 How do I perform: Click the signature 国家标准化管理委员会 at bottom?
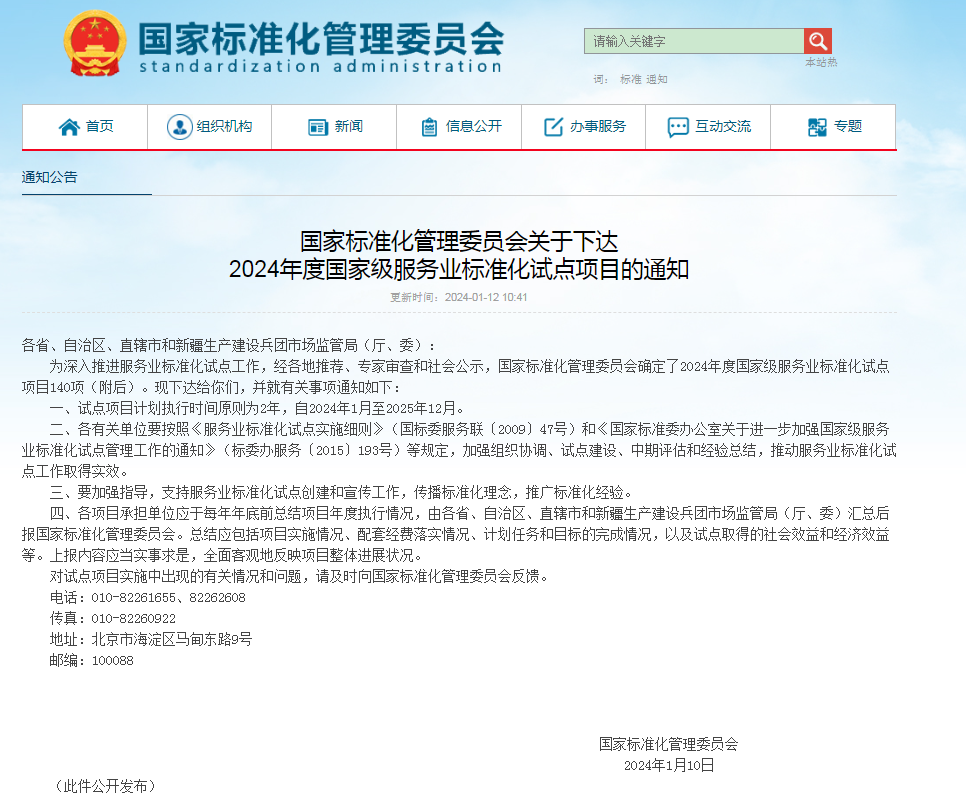coord(668,744)
